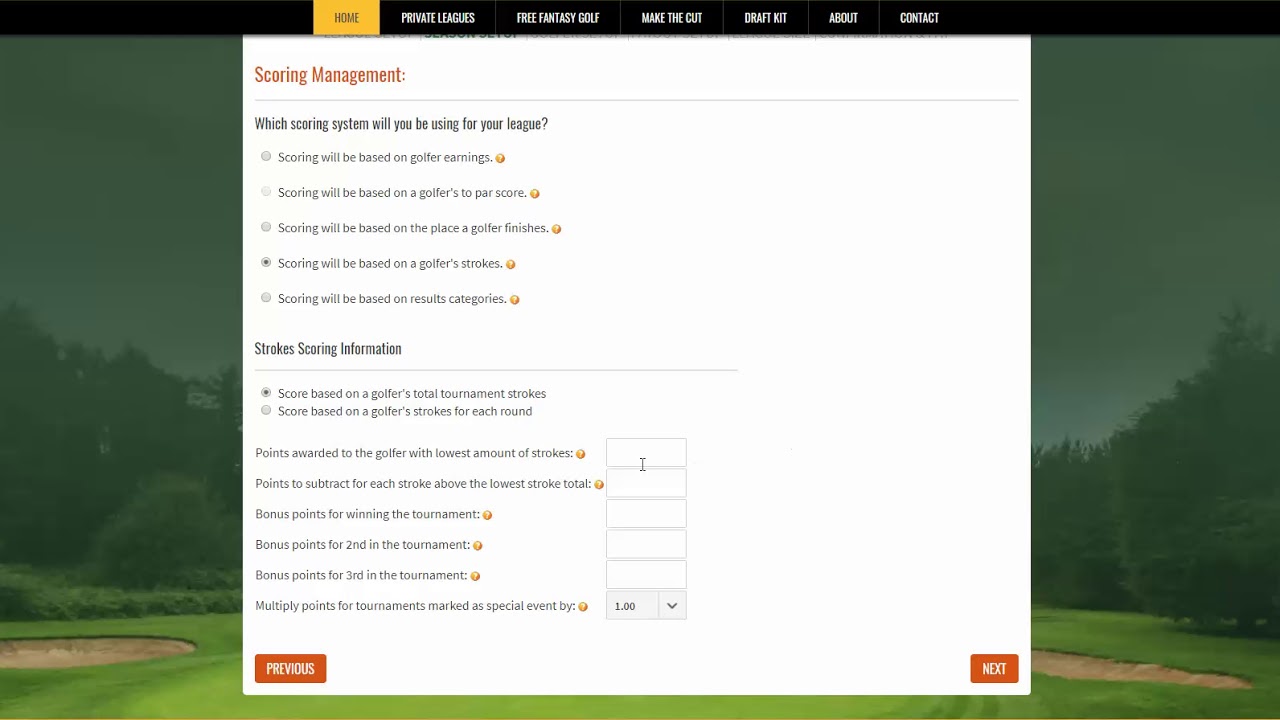Click the Previous button
This screenshot has height=720, width=1280.
[x=290, y=669]
